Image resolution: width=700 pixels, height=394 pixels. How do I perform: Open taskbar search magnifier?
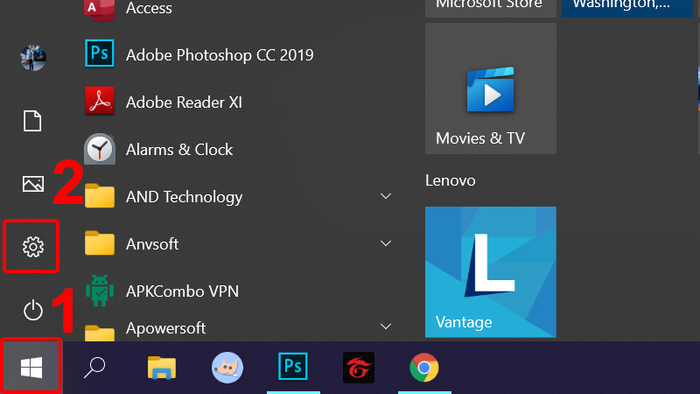click(x=95, y=367)
